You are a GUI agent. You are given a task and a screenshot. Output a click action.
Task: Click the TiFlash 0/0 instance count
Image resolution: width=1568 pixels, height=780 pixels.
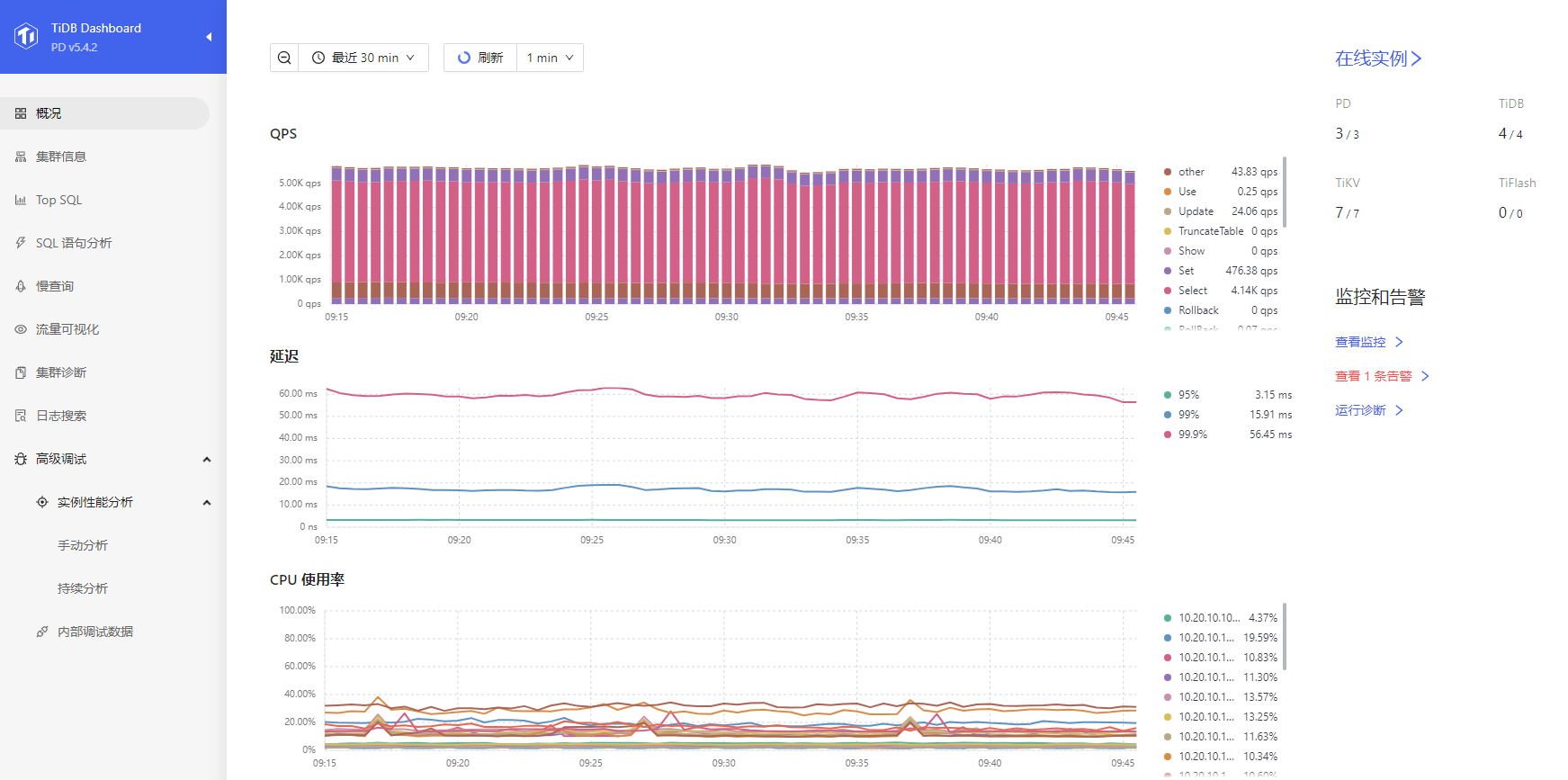(x=1510, y=213)
